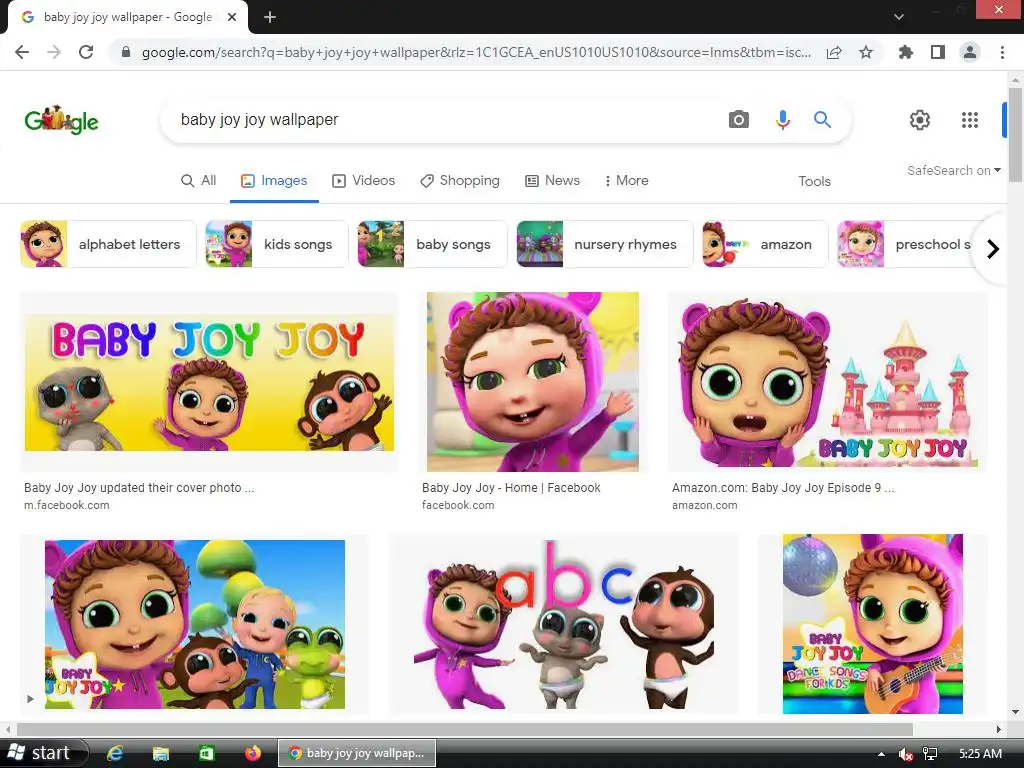Open Google quick settings gear
This screenshot has height=768, width=1024.
(920, 120)
